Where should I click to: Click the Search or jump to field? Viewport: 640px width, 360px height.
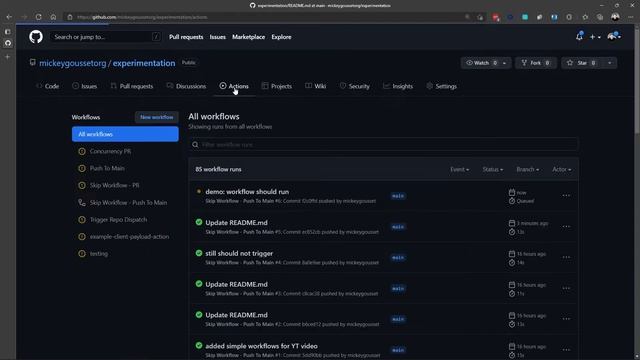106,37
